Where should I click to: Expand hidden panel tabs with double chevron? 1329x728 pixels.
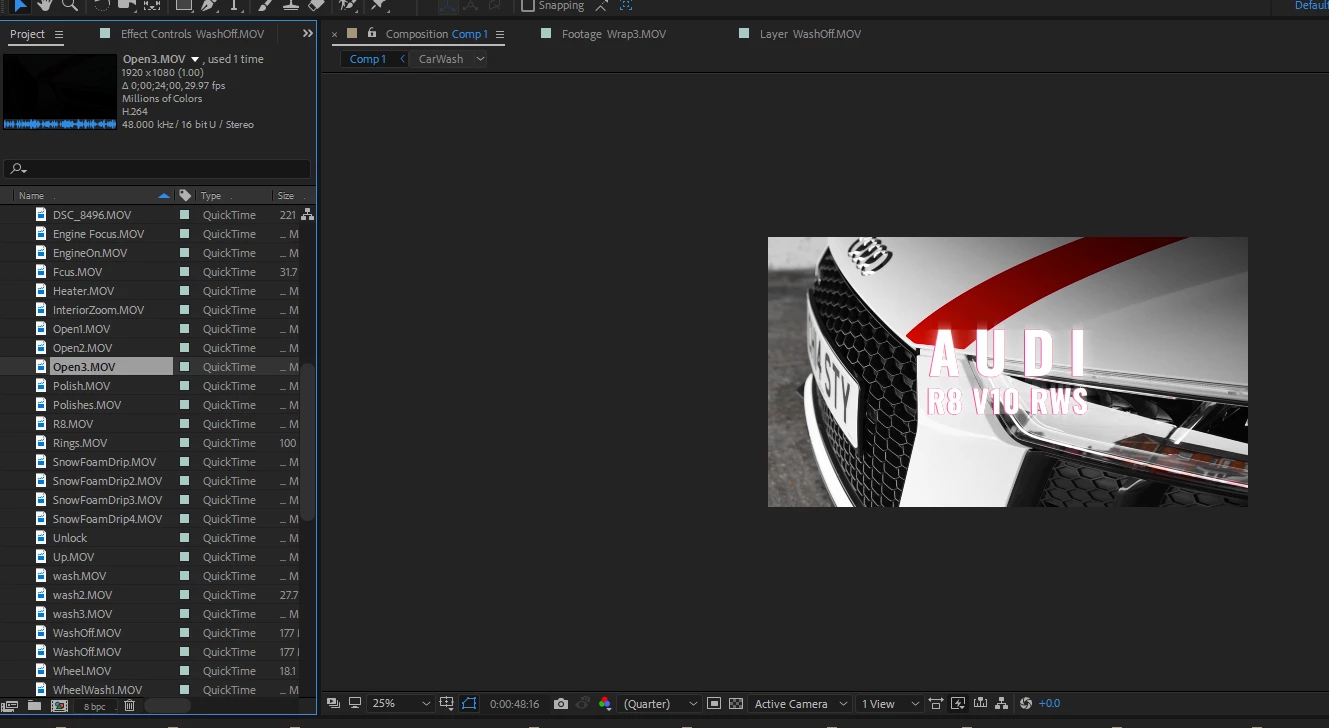coord(308,34)
